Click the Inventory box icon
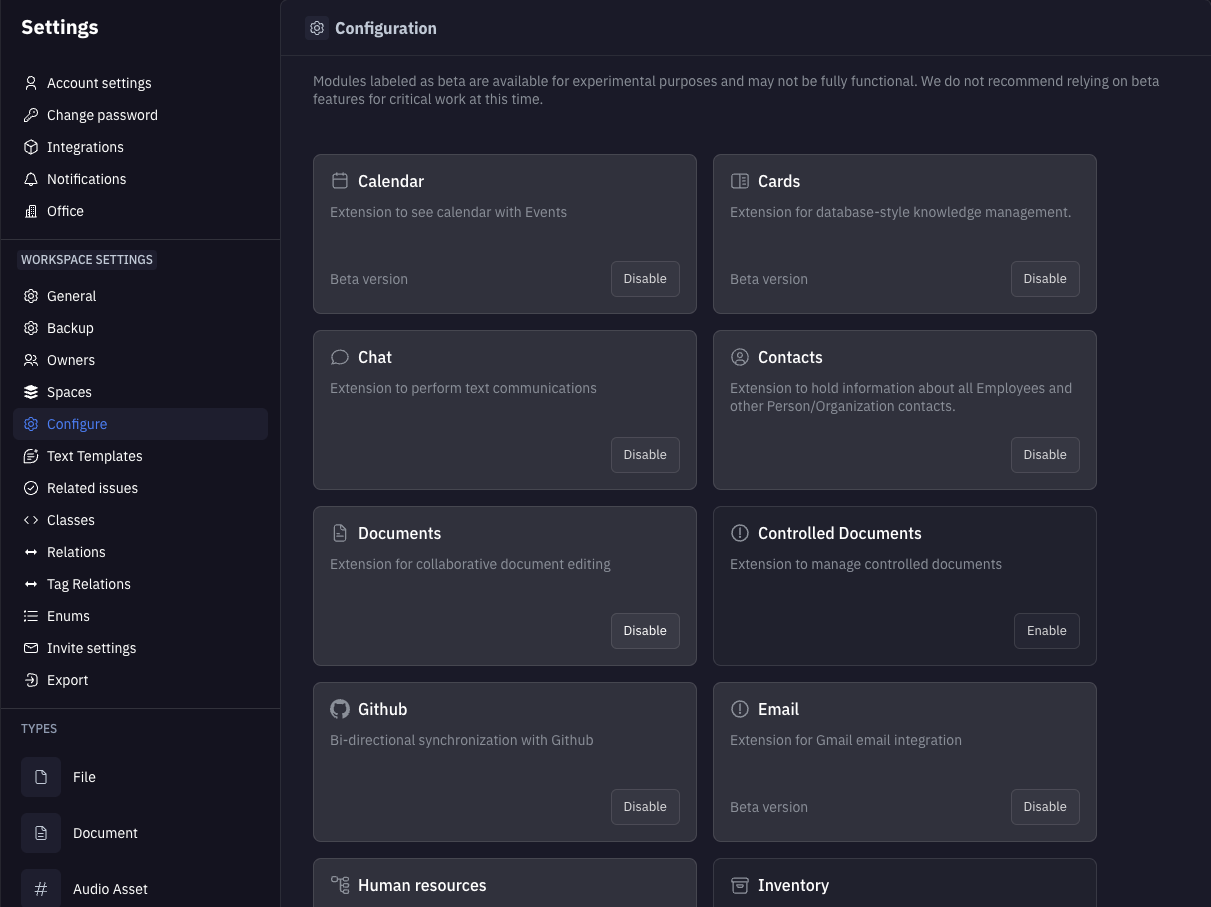1211x907 pixels. click(x=739, y=885)
